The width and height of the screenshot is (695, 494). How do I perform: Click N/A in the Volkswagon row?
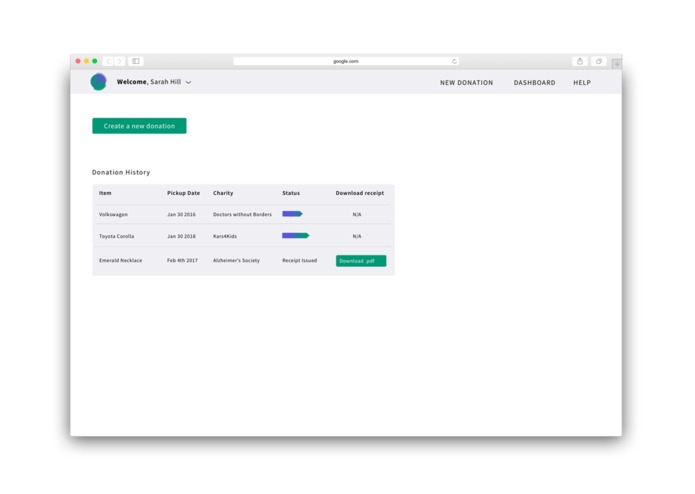pos(357,214)
